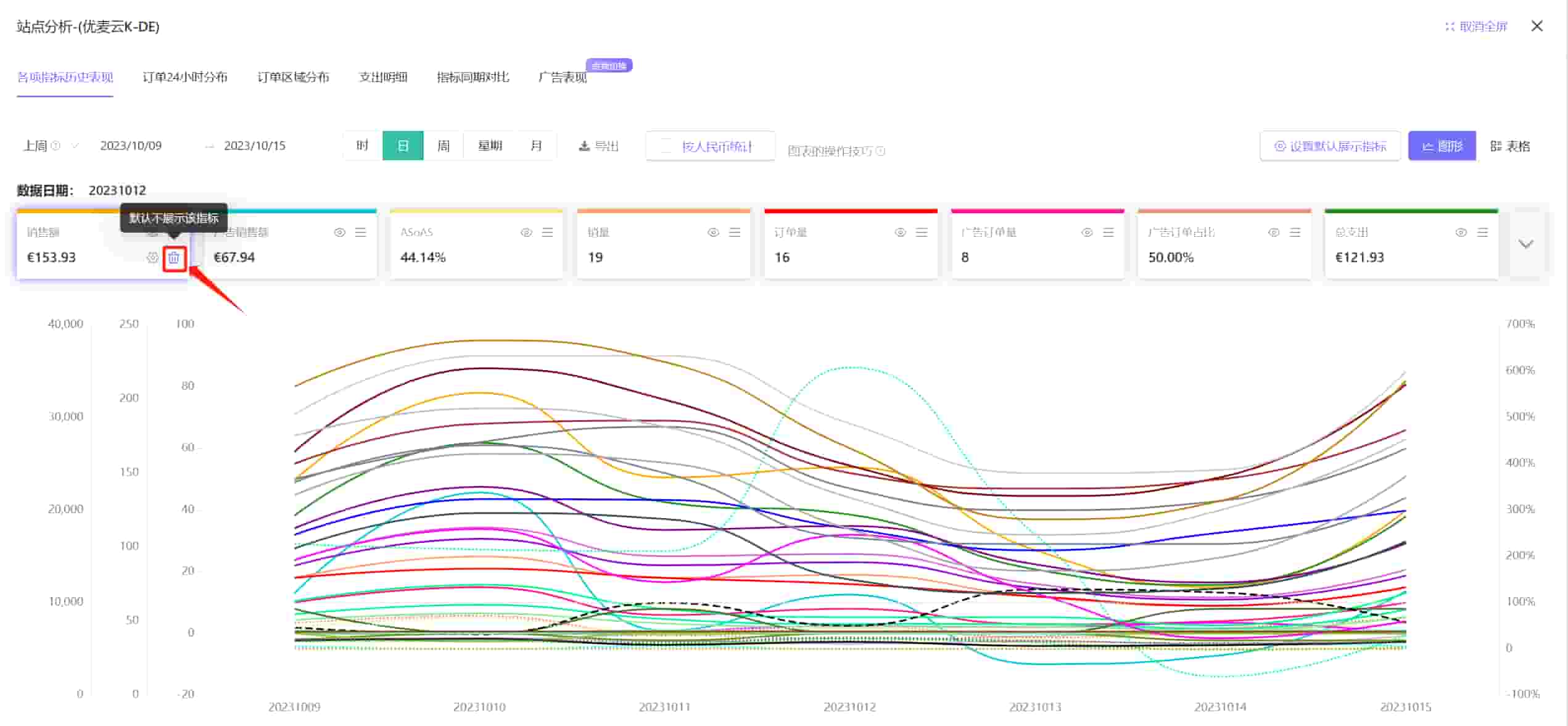The width and height of the screenshot is (1568, 726).
Task: Open the hamburger menu on the 总支出 card
Action: (x=1482, y=233)
